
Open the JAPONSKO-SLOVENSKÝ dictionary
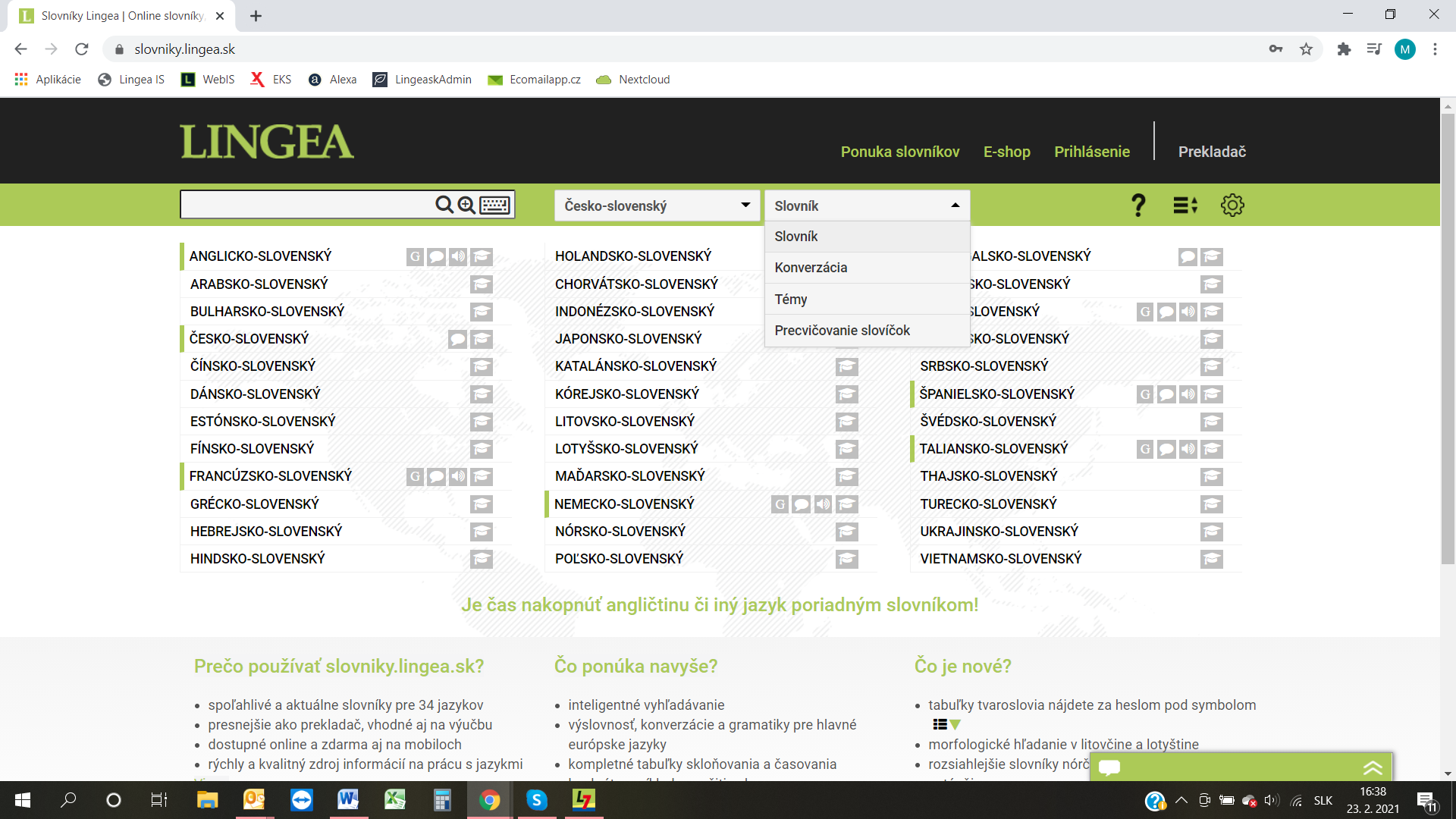coord(629,339)
